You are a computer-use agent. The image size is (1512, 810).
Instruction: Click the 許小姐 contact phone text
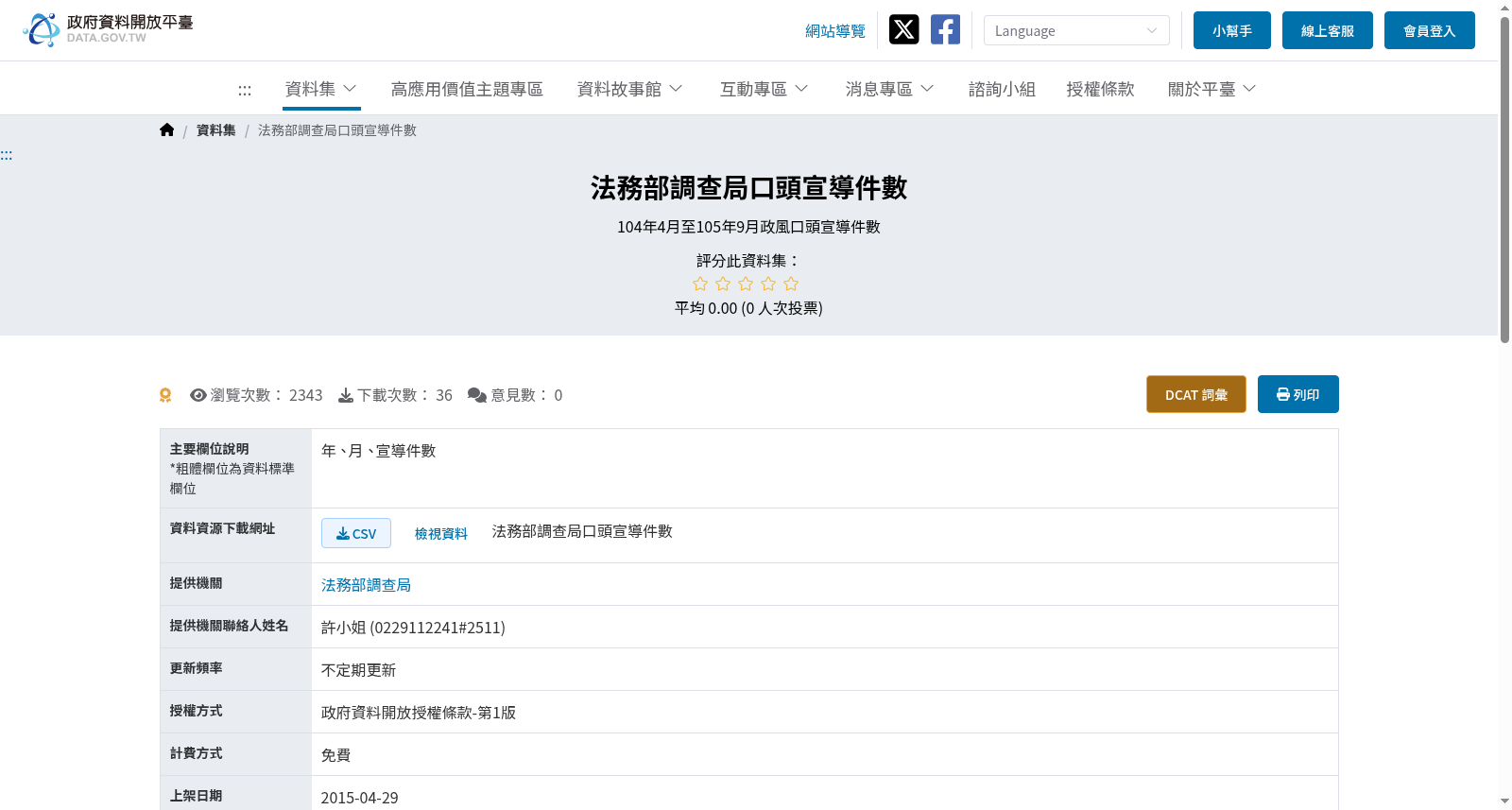(413, 628)
